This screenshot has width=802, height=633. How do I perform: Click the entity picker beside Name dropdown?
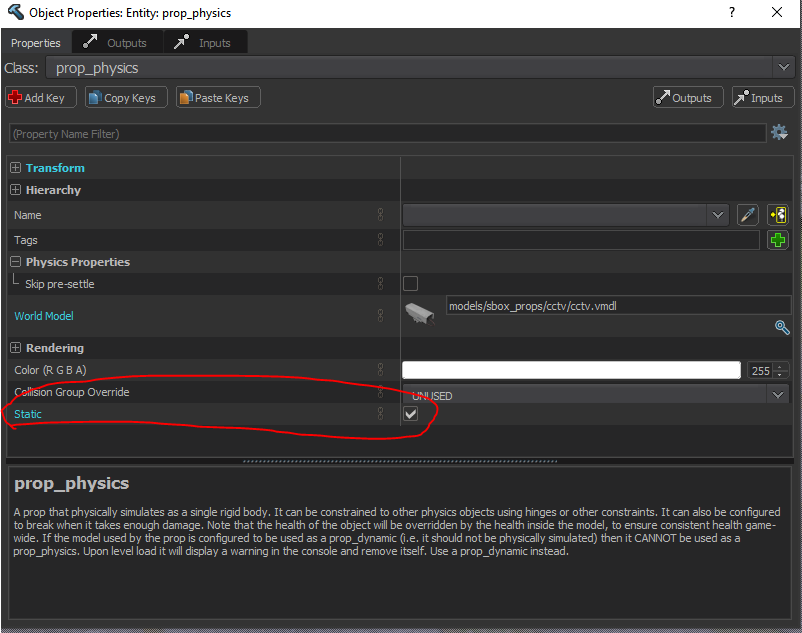(x=777, y=214)
